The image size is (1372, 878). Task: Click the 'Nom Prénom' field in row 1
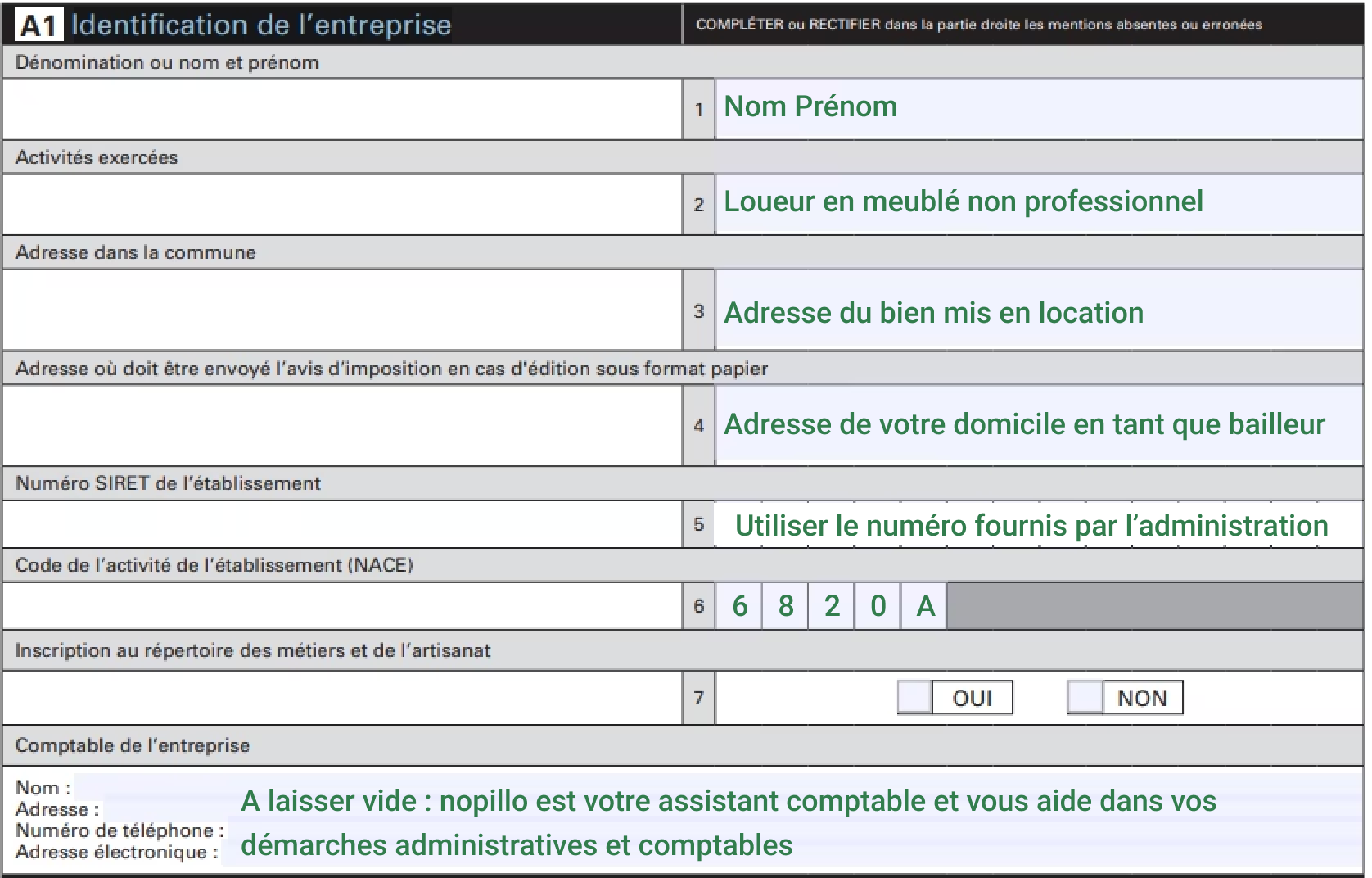coord(1039,108)
